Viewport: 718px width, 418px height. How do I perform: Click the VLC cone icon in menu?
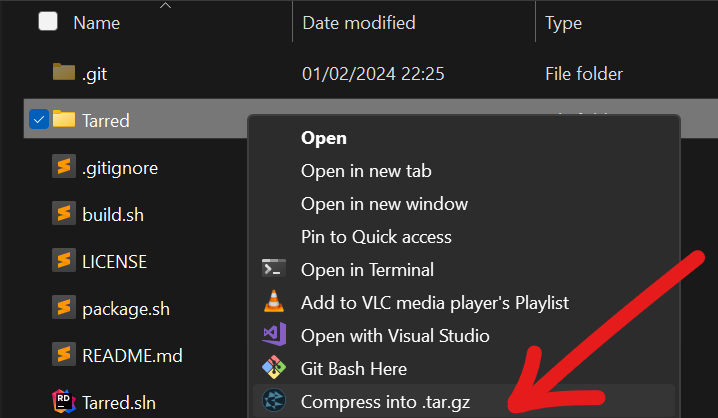pos(274,302)
